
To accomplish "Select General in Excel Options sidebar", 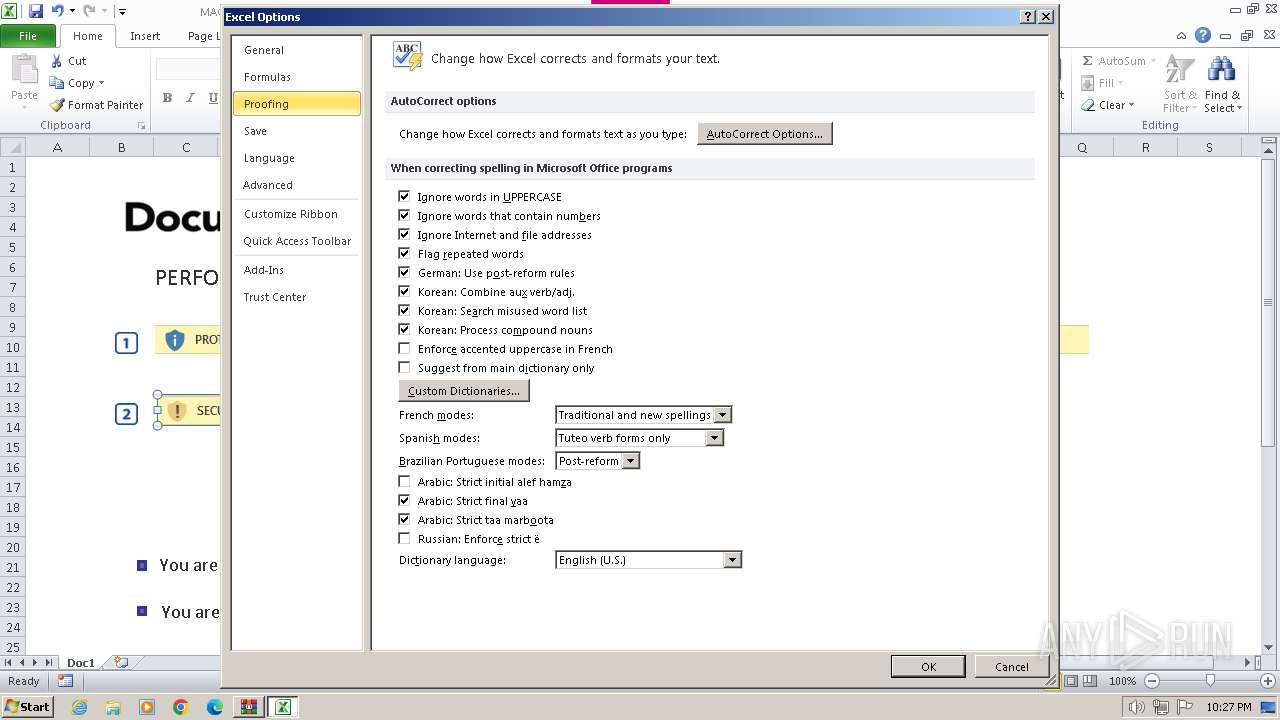I will (x=296, y=50).
